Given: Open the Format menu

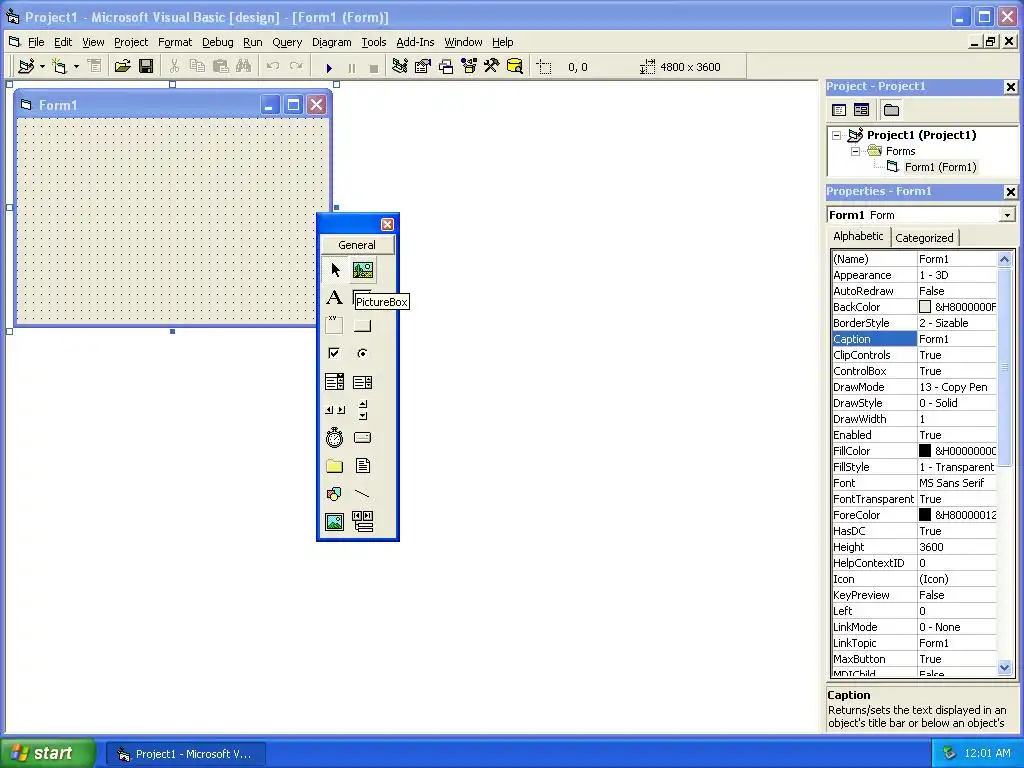Looking at the screenshot, I should (x=175, y=42).
